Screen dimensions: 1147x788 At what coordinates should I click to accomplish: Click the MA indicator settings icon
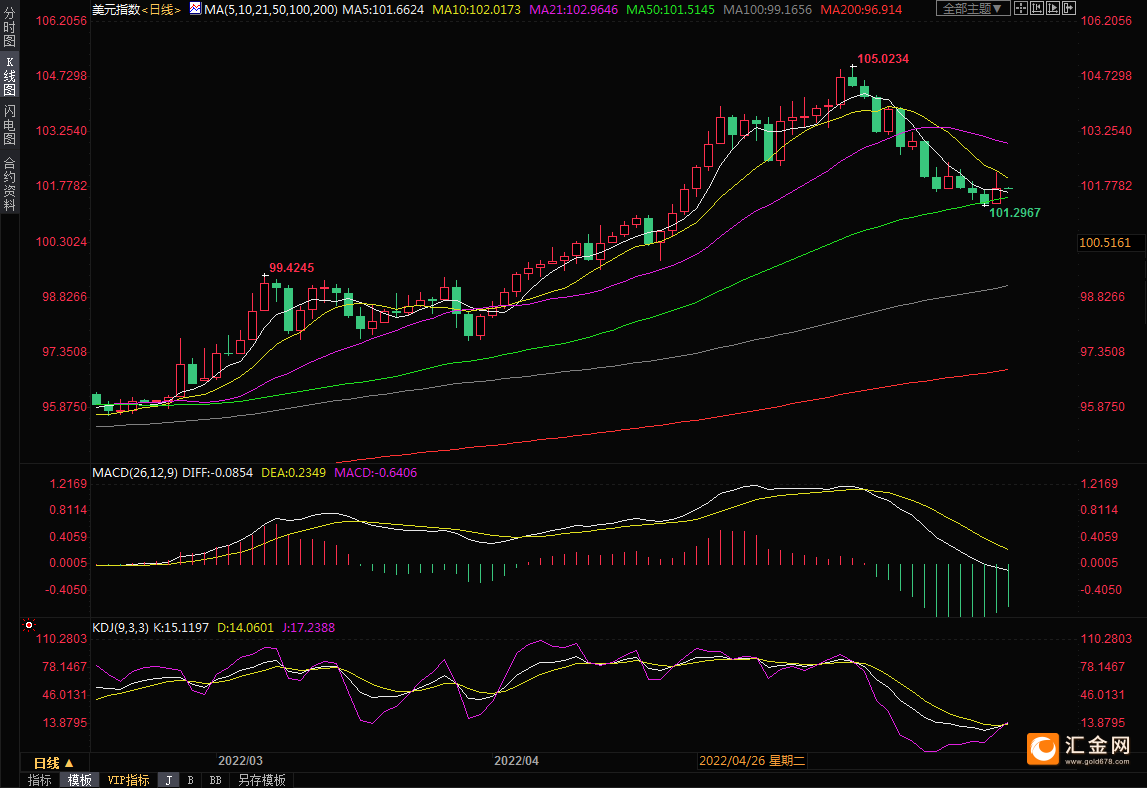tap(195, 9)
